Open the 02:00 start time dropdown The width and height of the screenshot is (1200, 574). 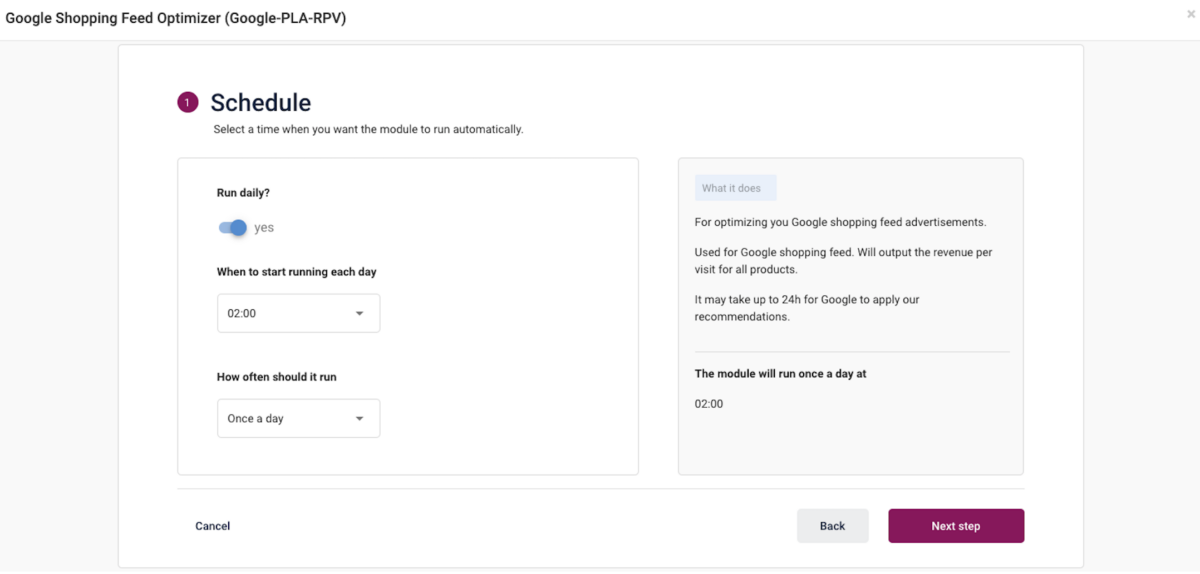(x=298, y=313)
